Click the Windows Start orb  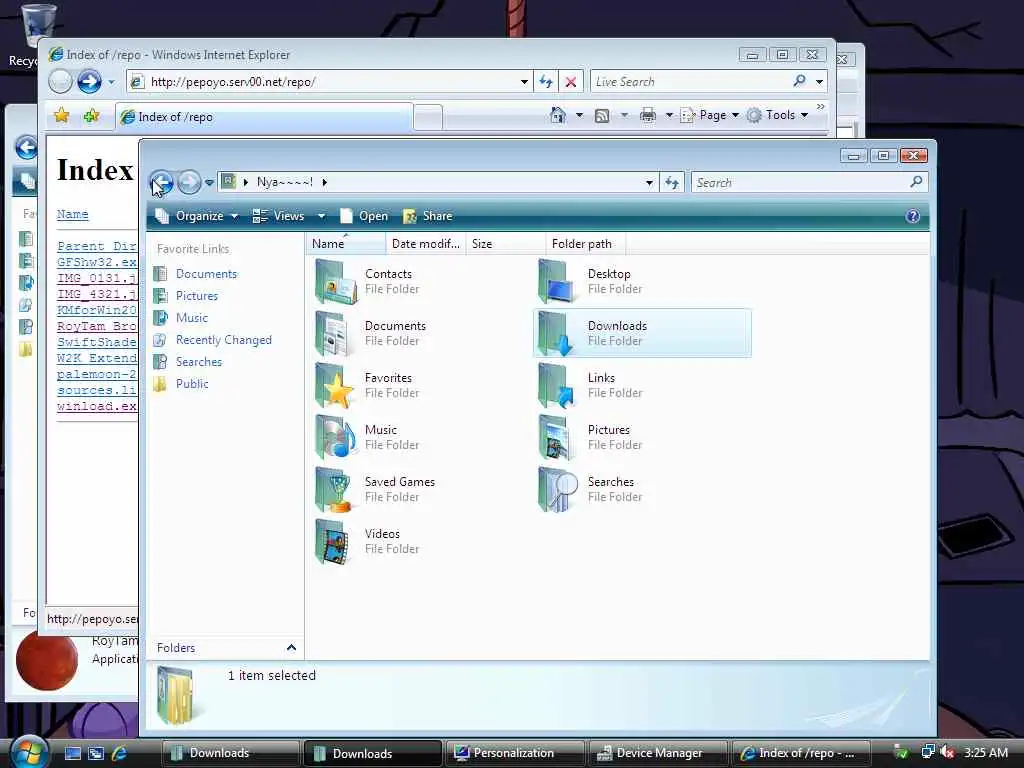click(27, 752)
